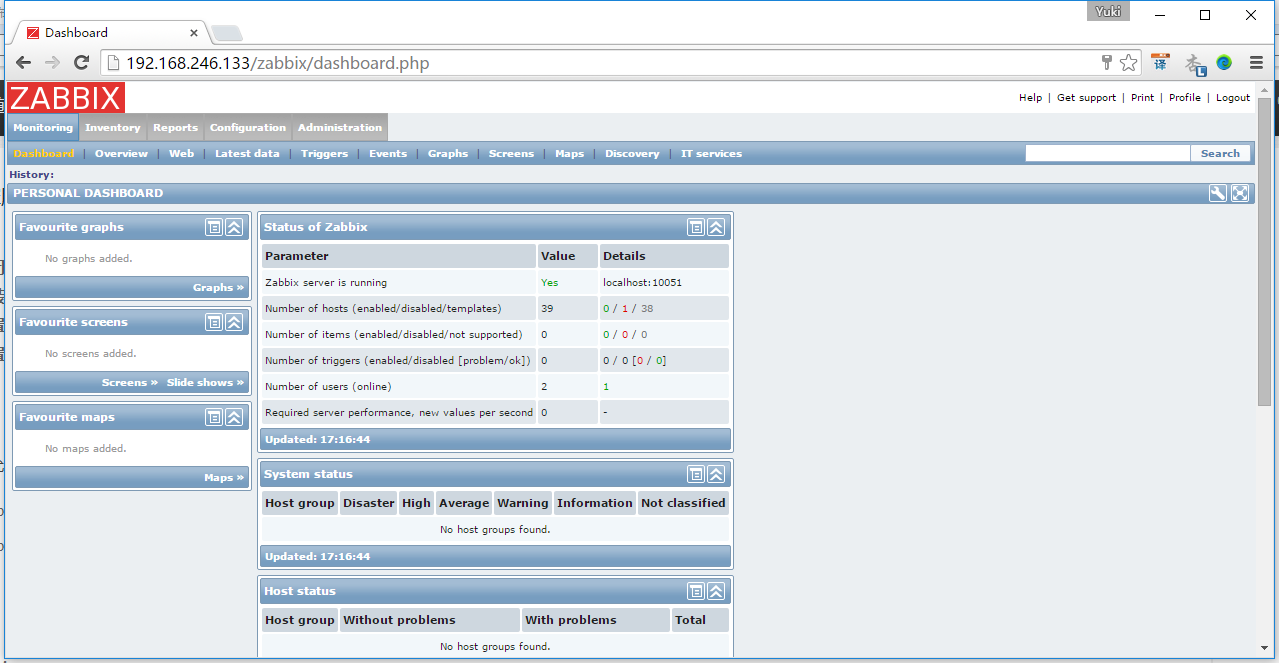Open the Favourite graphs widget menu icon
The width and height of the screenshot is (1279, 663).
[x=214, y=227]
